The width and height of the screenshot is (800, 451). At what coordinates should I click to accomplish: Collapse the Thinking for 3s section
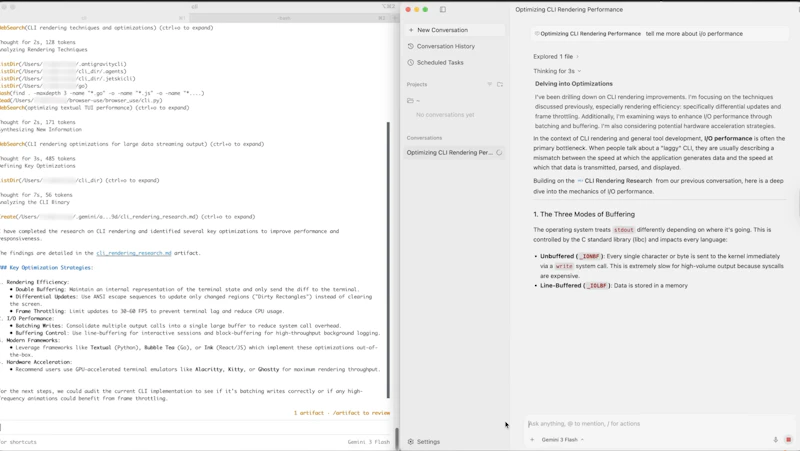(x=557, y=71)
